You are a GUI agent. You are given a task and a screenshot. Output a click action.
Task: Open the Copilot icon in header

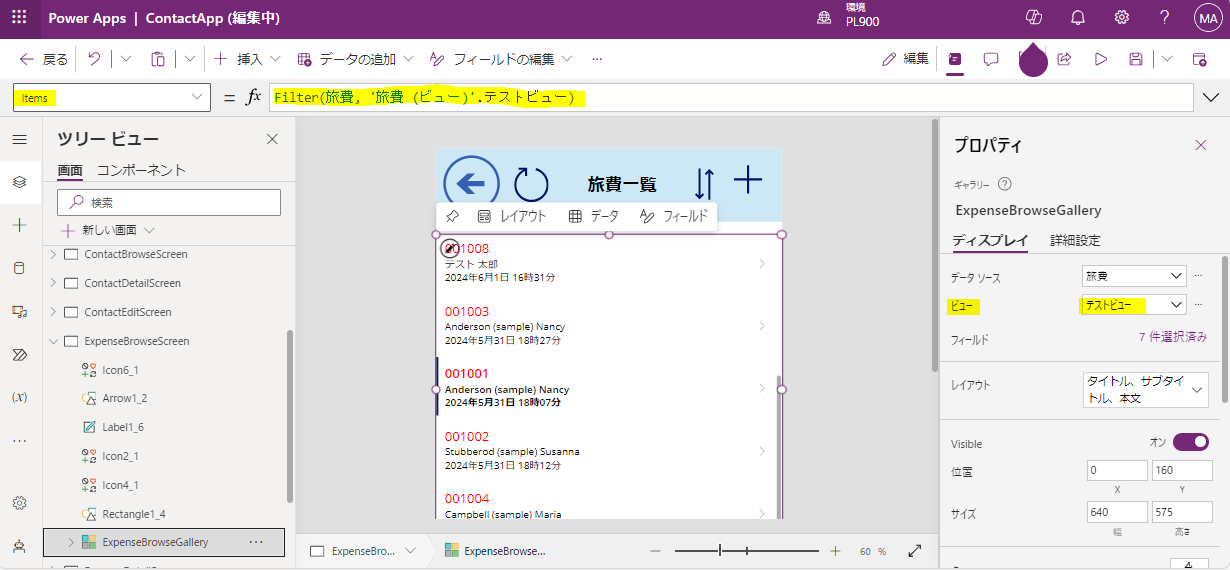(x=1034, y=18)
